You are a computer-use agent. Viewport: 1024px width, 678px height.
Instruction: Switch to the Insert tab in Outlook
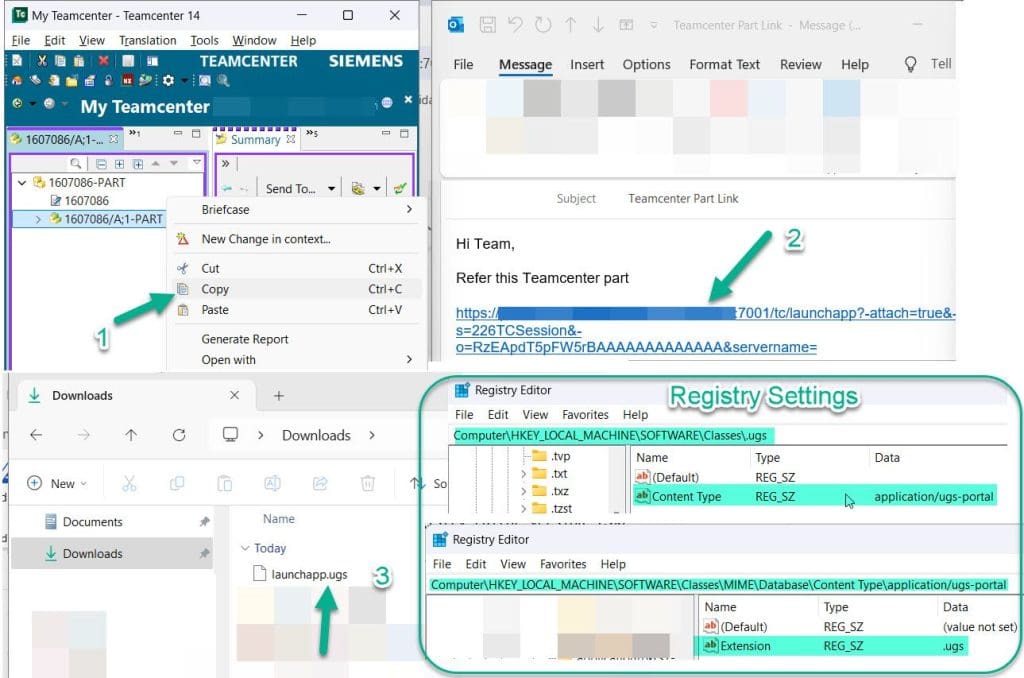click(586, 64)
